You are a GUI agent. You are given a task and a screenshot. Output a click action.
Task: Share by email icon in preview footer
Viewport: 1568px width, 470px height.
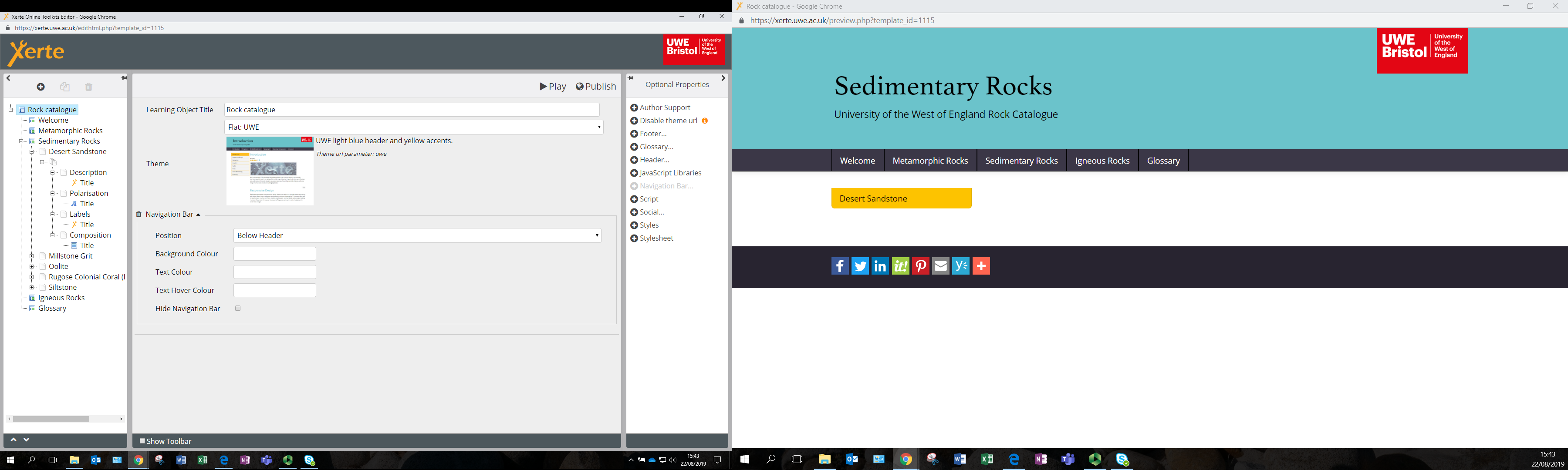[940, 266]
